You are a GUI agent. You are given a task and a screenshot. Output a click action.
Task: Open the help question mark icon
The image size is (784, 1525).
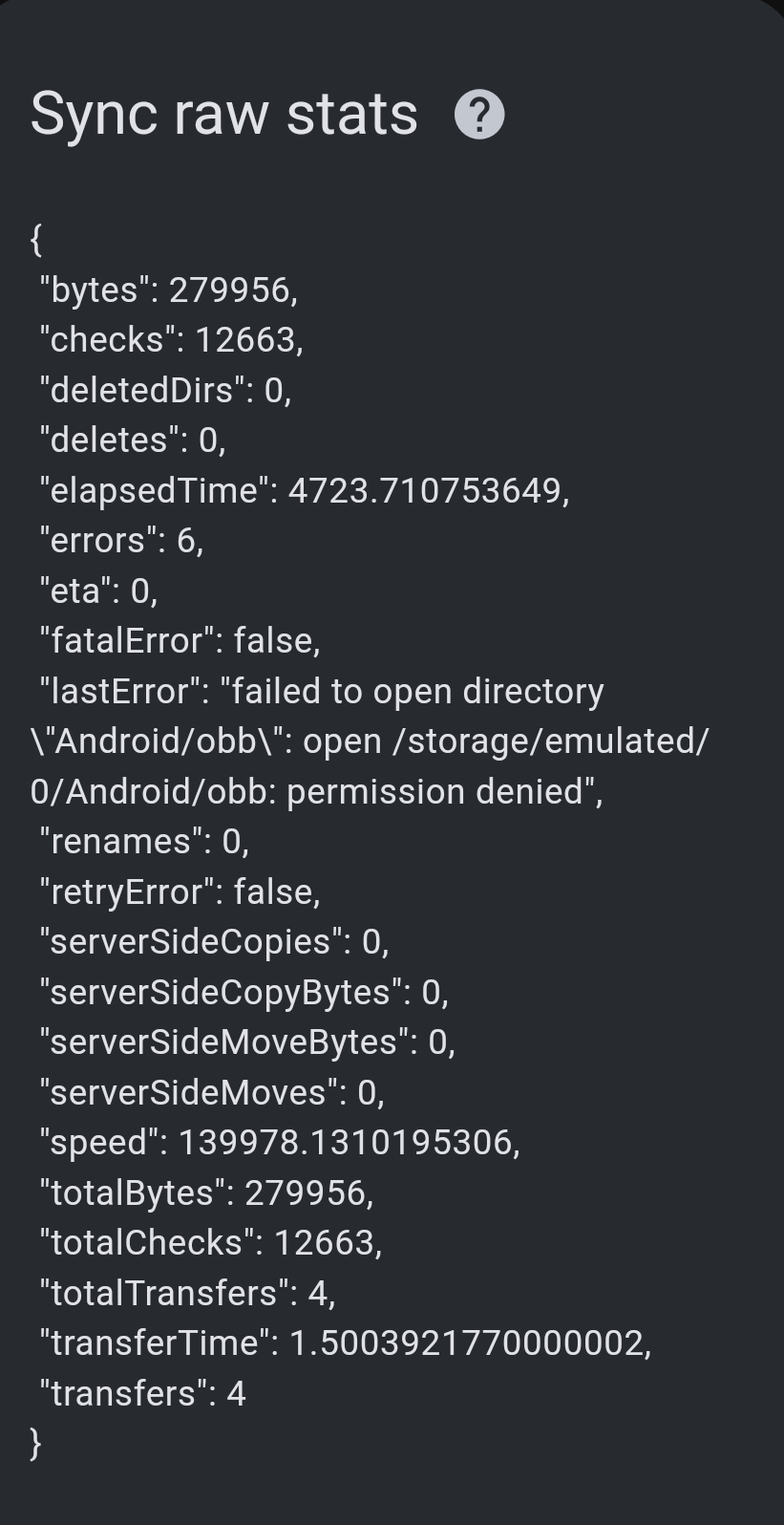coord(479,115)
